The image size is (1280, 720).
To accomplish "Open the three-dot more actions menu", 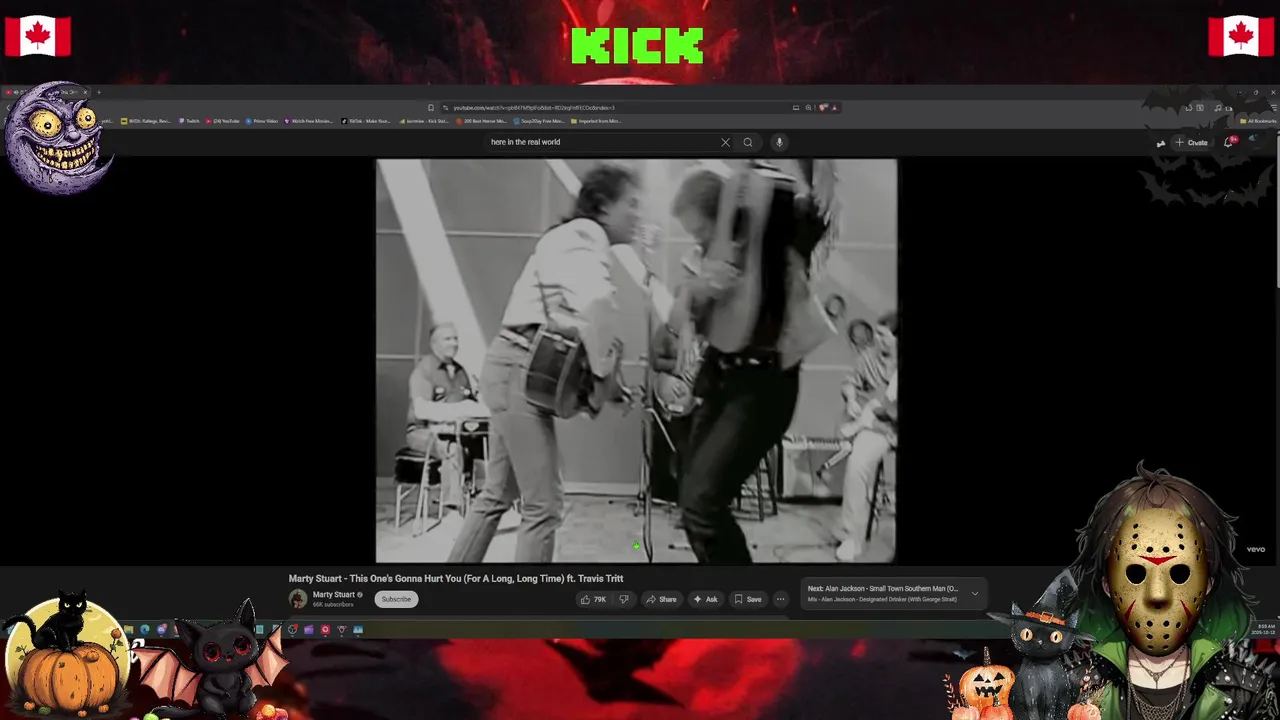I will pyautogui.click(x=781, y=599).
